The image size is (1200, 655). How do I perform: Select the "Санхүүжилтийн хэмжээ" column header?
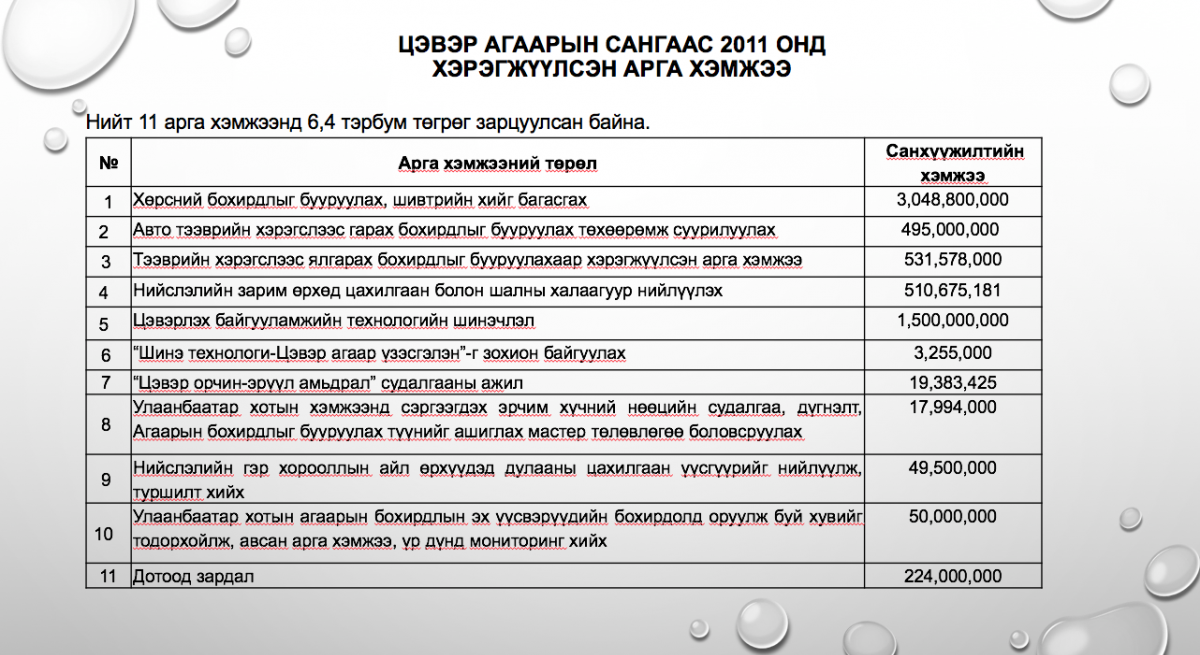(x=954, y=163)
